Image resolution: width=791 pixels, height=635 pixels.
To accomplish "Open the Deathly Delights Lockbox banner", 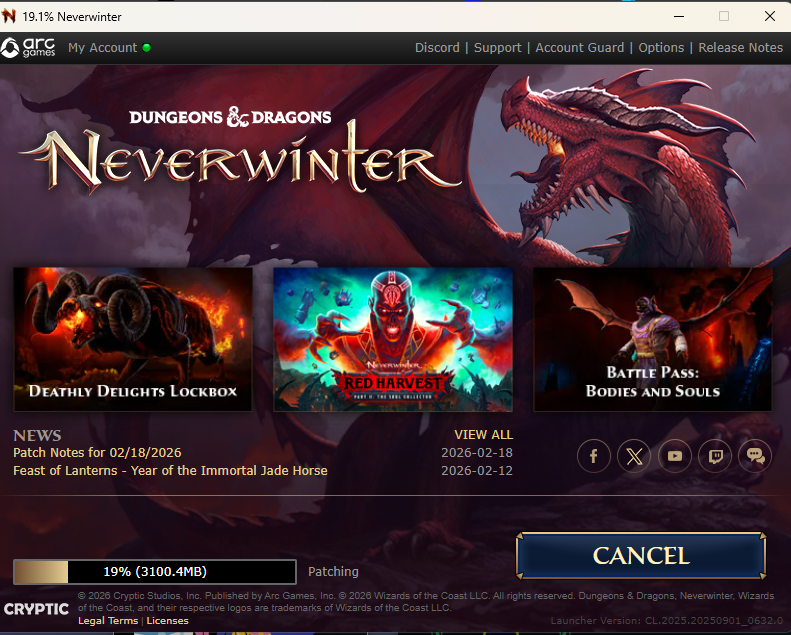I will pyautogui.click(x=133, y=339).
